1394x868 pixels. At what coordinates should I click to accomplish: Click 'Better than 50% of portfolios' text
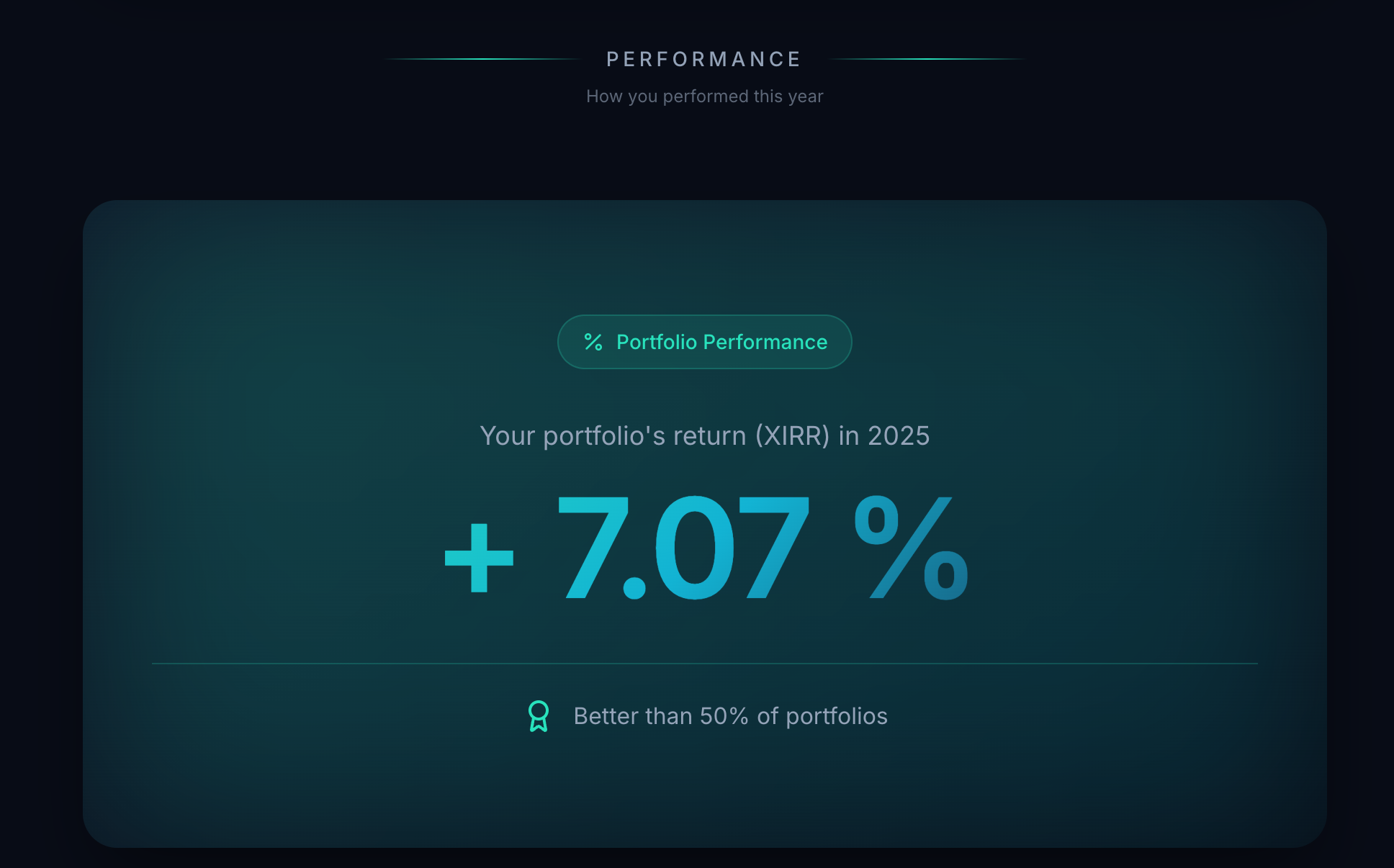pyautogui.click(x=730, y=716)
